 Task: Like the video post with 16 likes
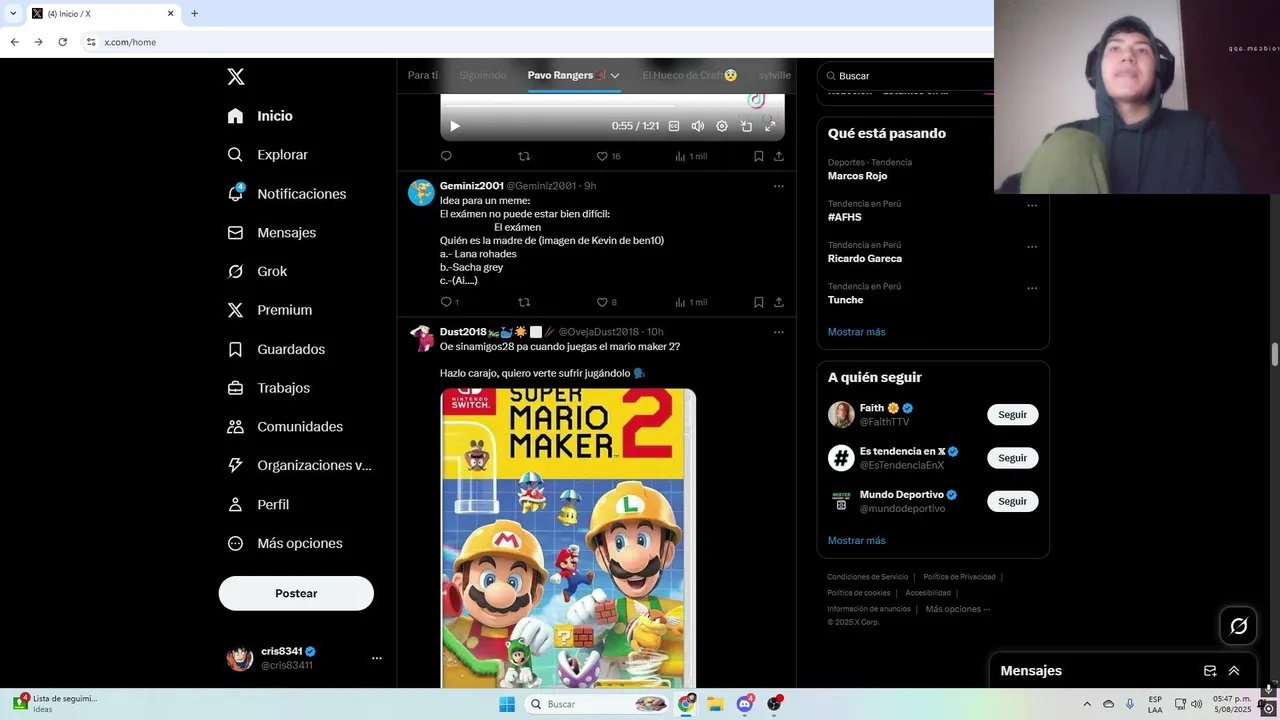point(602,156)
